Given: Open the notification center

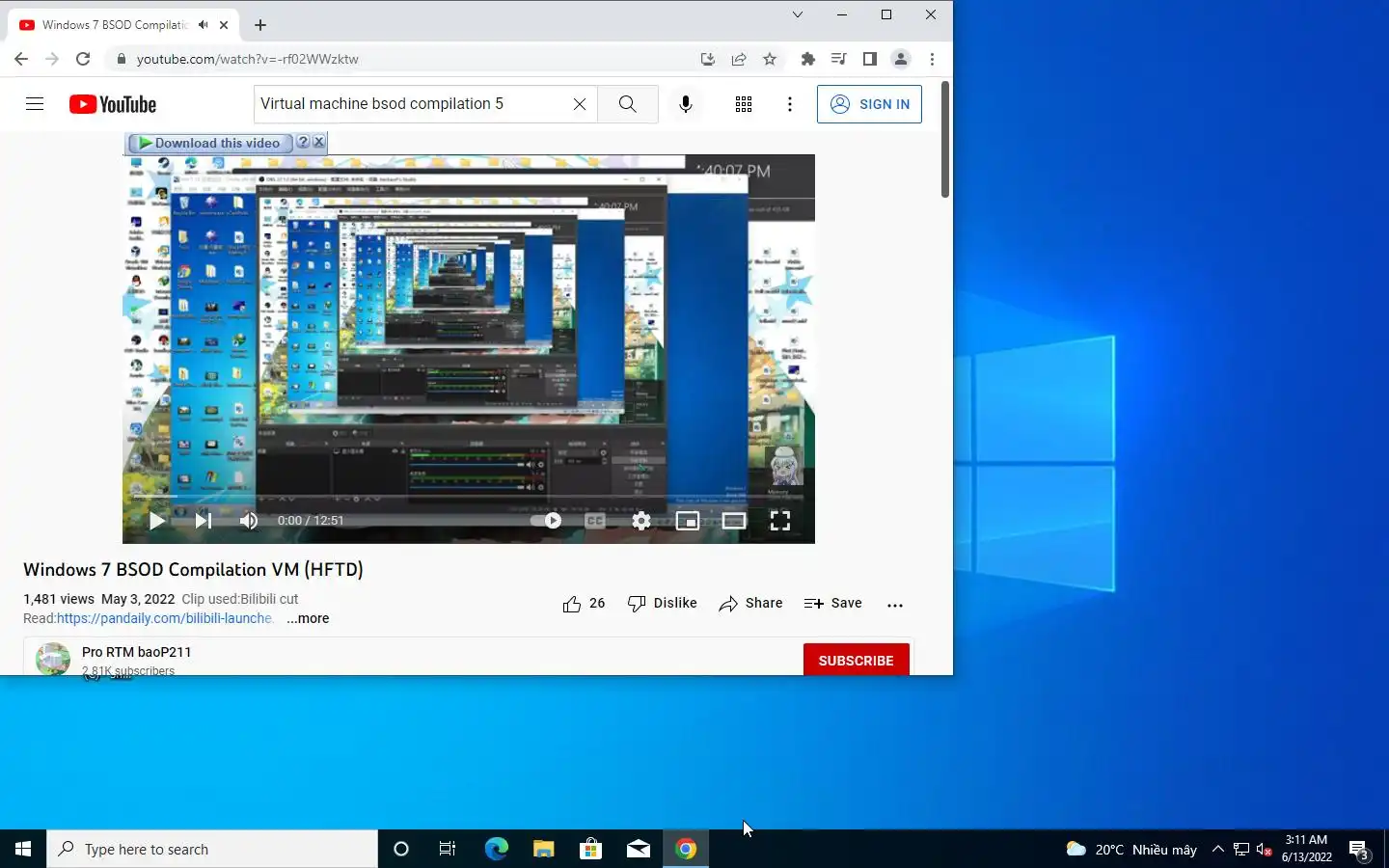Looking at the screenshot, I should tap(1359, 850).
